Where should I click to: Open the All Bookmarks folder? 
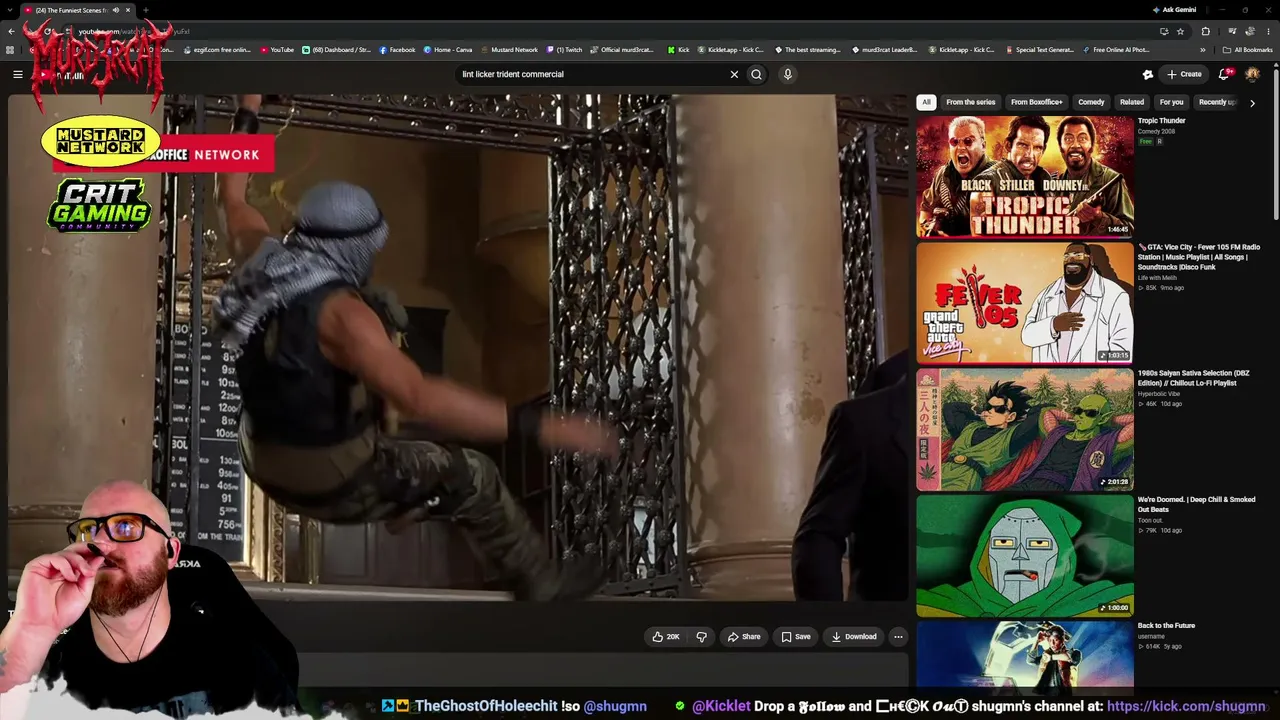[x=1248, y=50]
